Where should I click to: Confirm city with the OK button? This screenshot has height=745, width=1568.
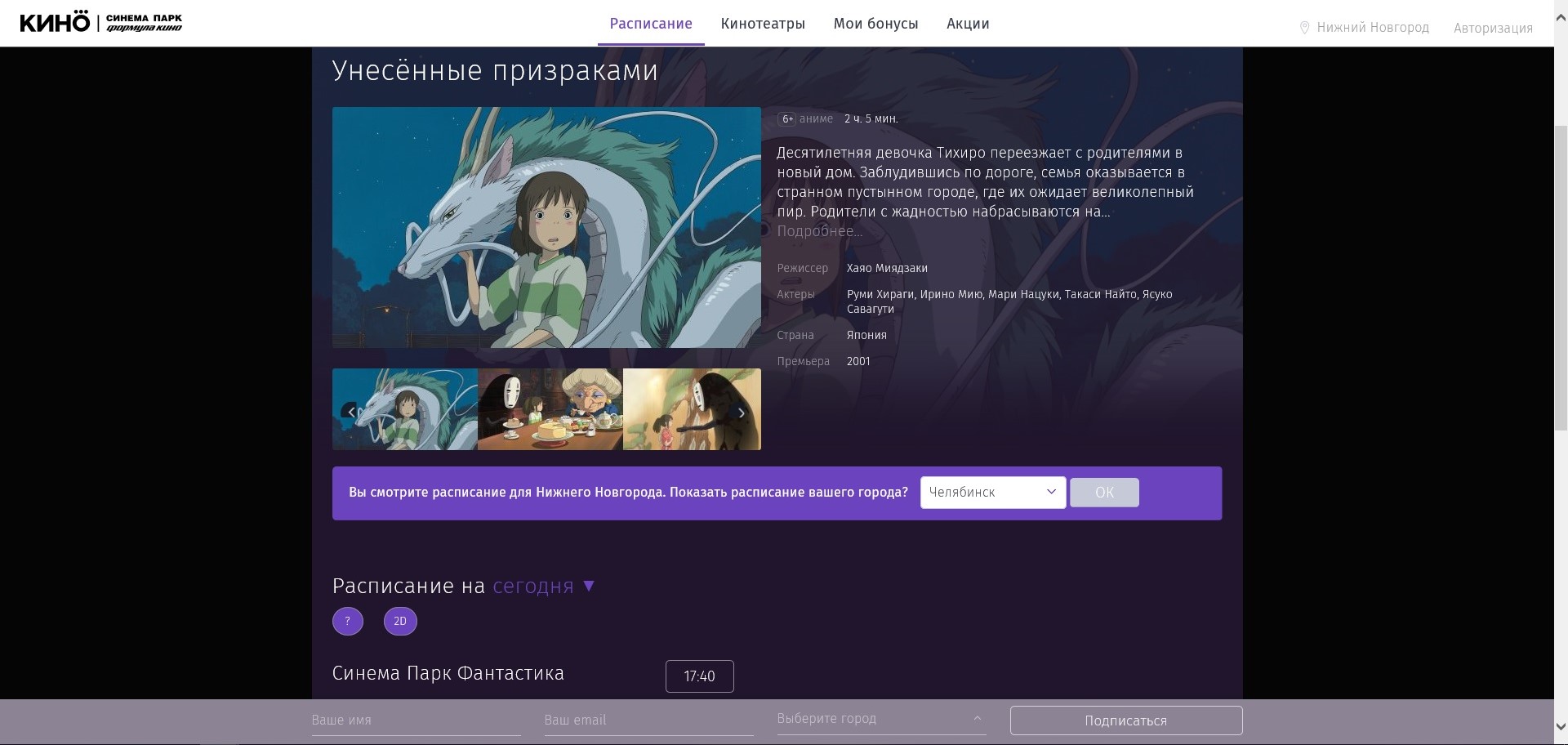coord(1104,492)
